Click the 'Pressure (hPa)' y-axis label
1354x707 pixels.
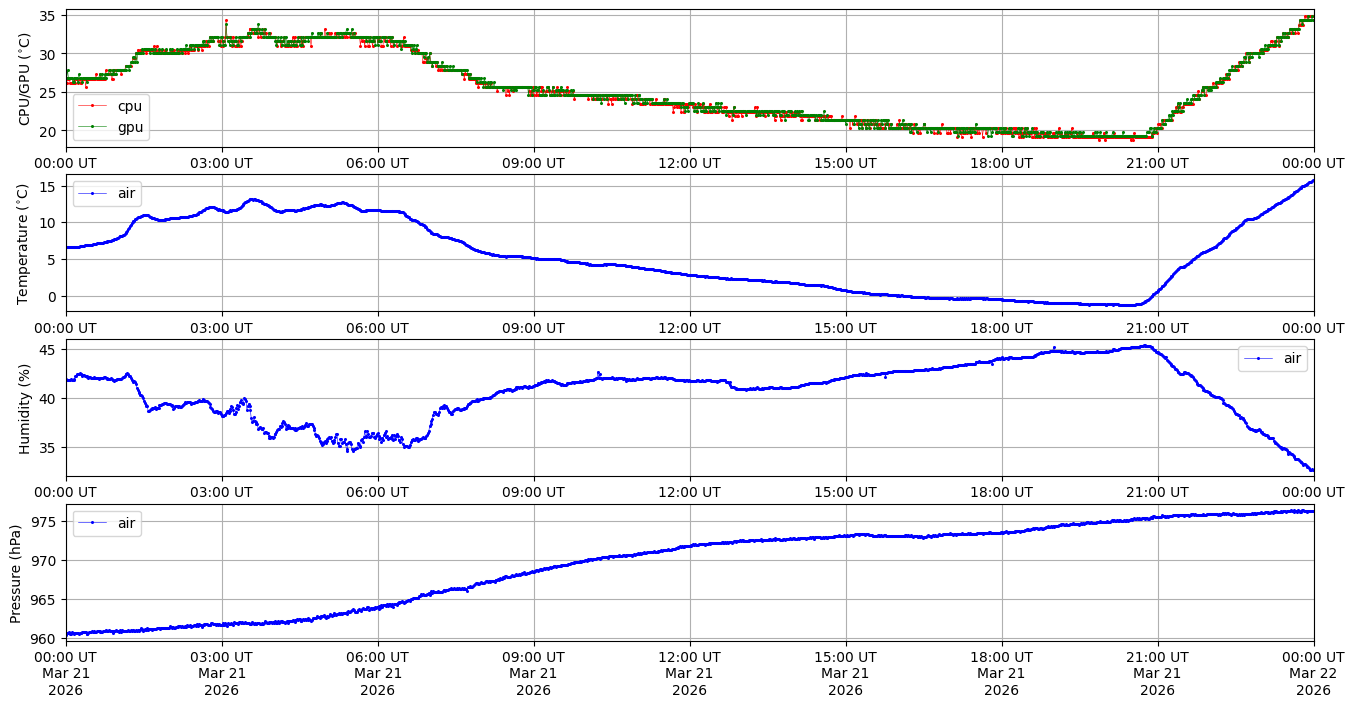16,573
